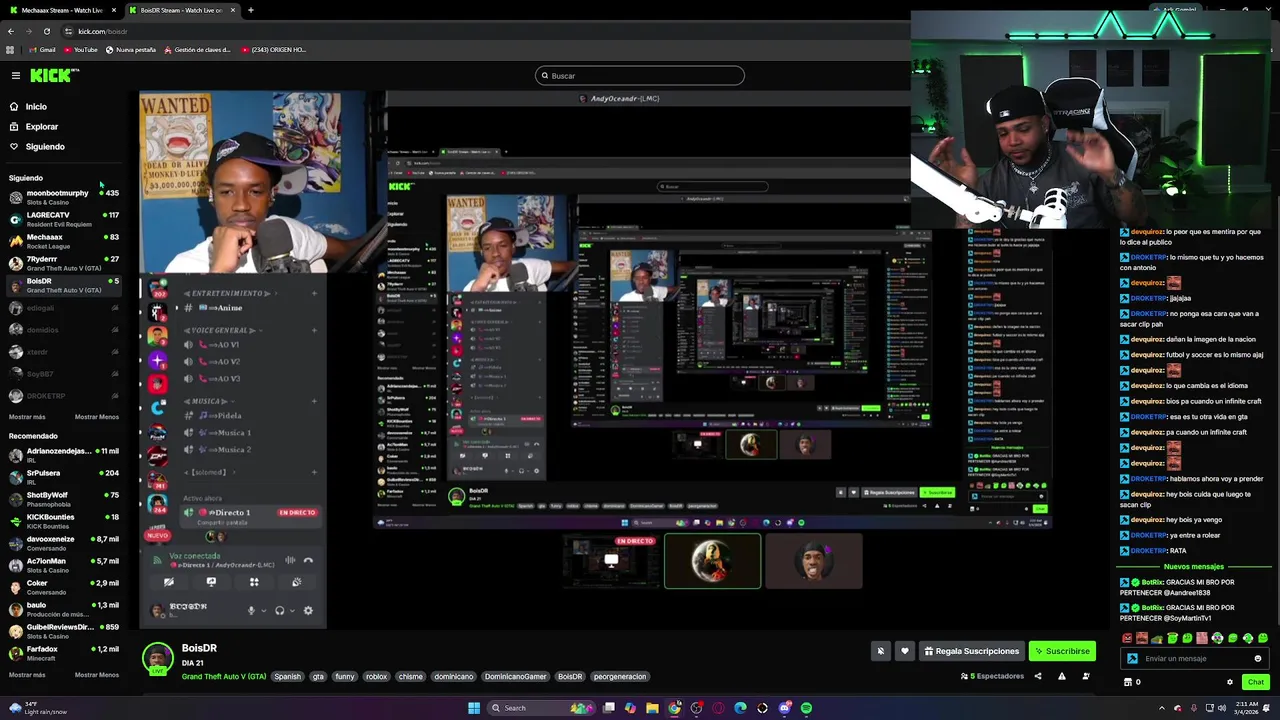Click the Regala Suscripciones button
The image size is (1280, 720).
[970, 651]
